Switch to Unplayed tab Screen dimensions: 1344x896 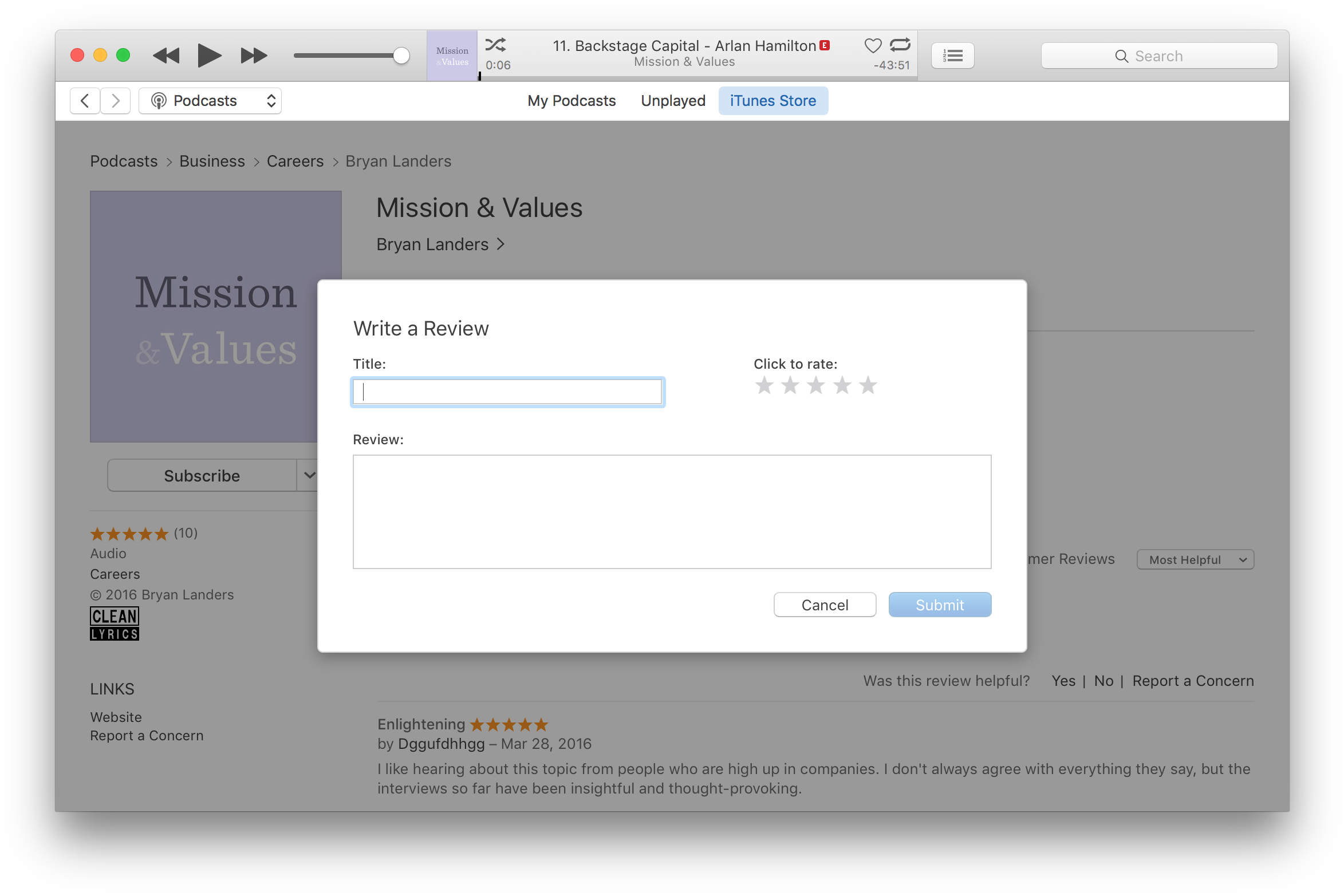point(673,101)
